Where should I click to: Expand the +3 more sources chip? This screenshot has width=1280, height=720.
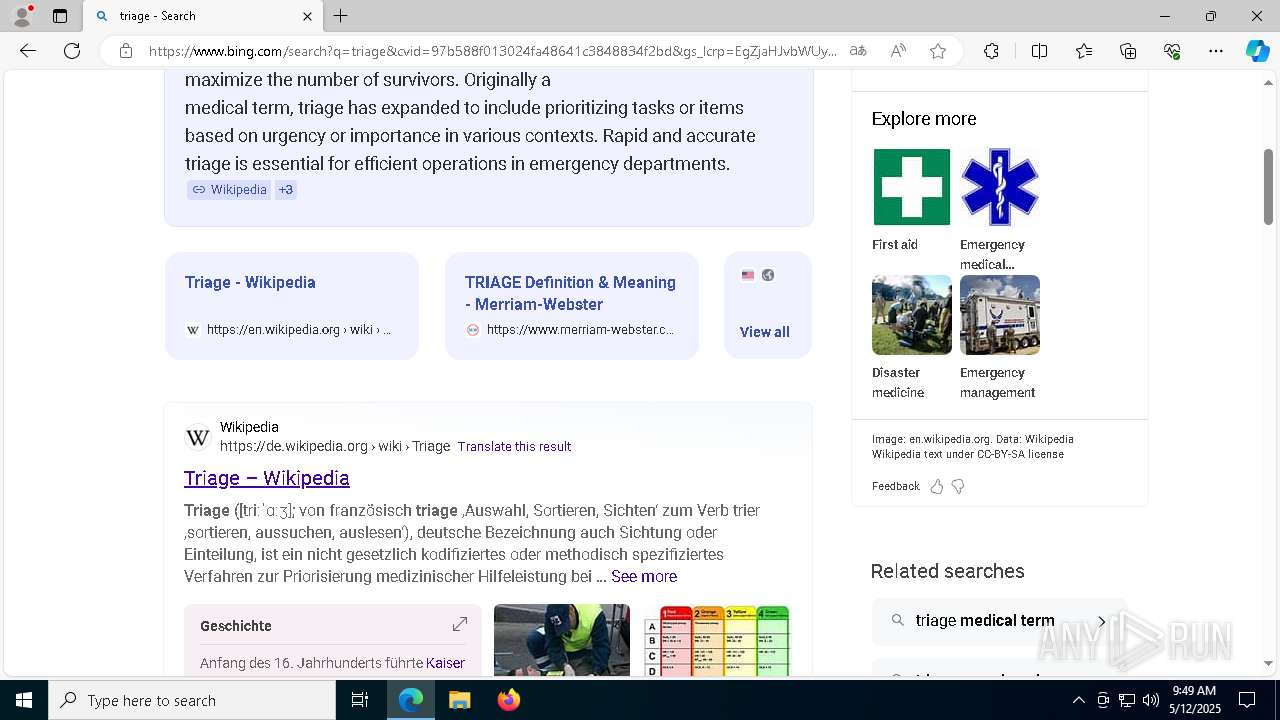pyautogui.click(x=285, y=190)
